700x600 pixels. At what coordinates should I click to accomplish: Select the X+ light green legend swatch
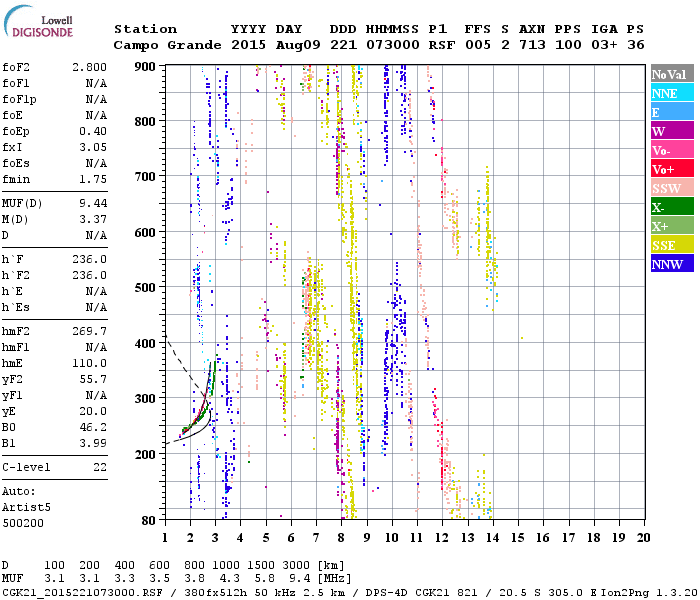(672, 226)
